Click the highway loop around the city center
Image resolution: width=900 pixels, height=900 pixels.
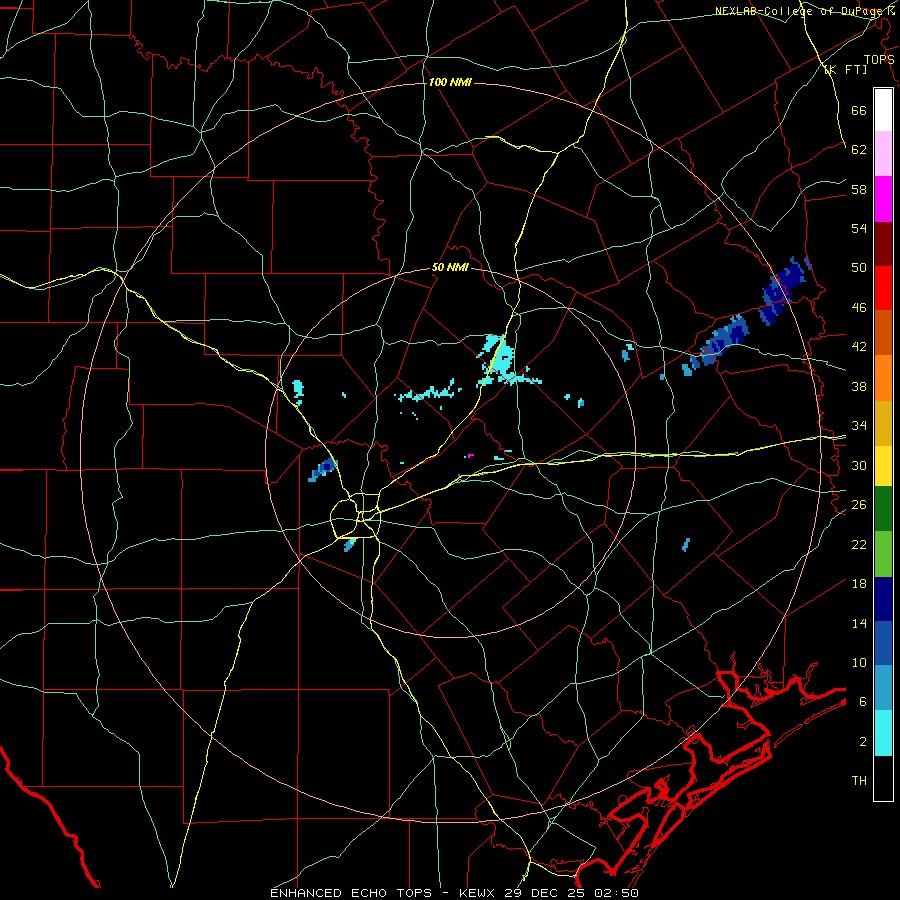pyautogui.click(x=356, y=516)
